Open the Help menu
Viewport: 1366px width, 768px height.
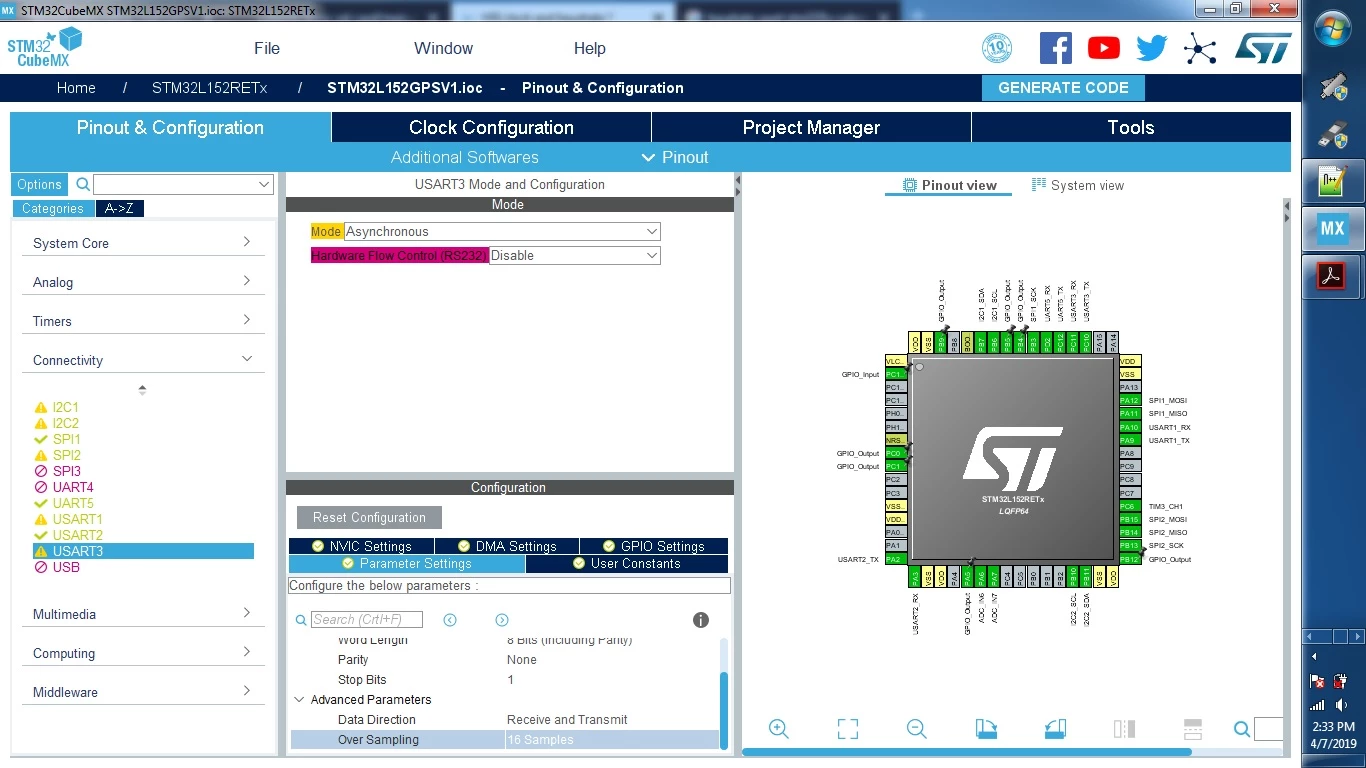(590, 48)
